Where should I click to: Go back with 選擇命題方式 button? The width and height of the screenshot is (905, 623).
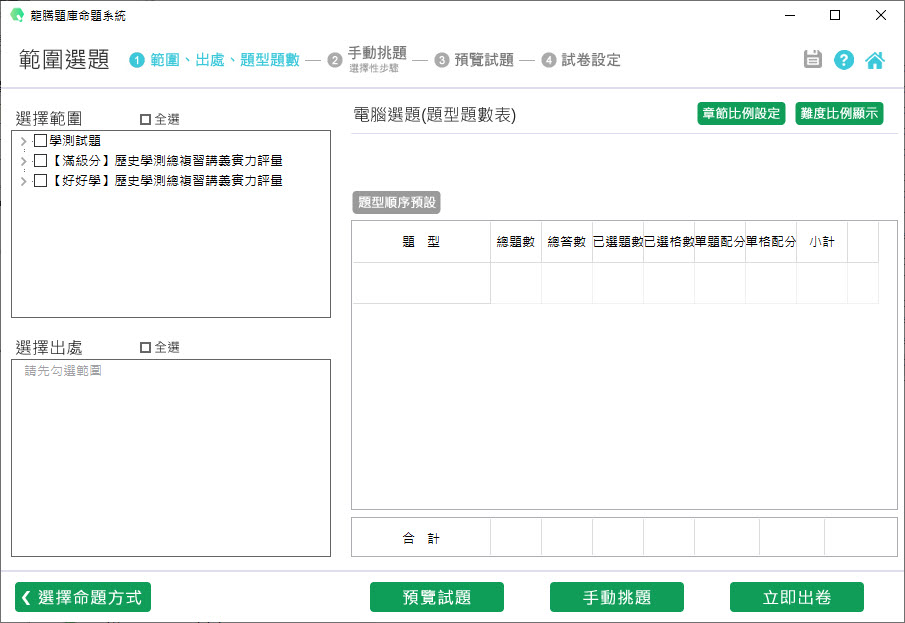pos(83,597)
